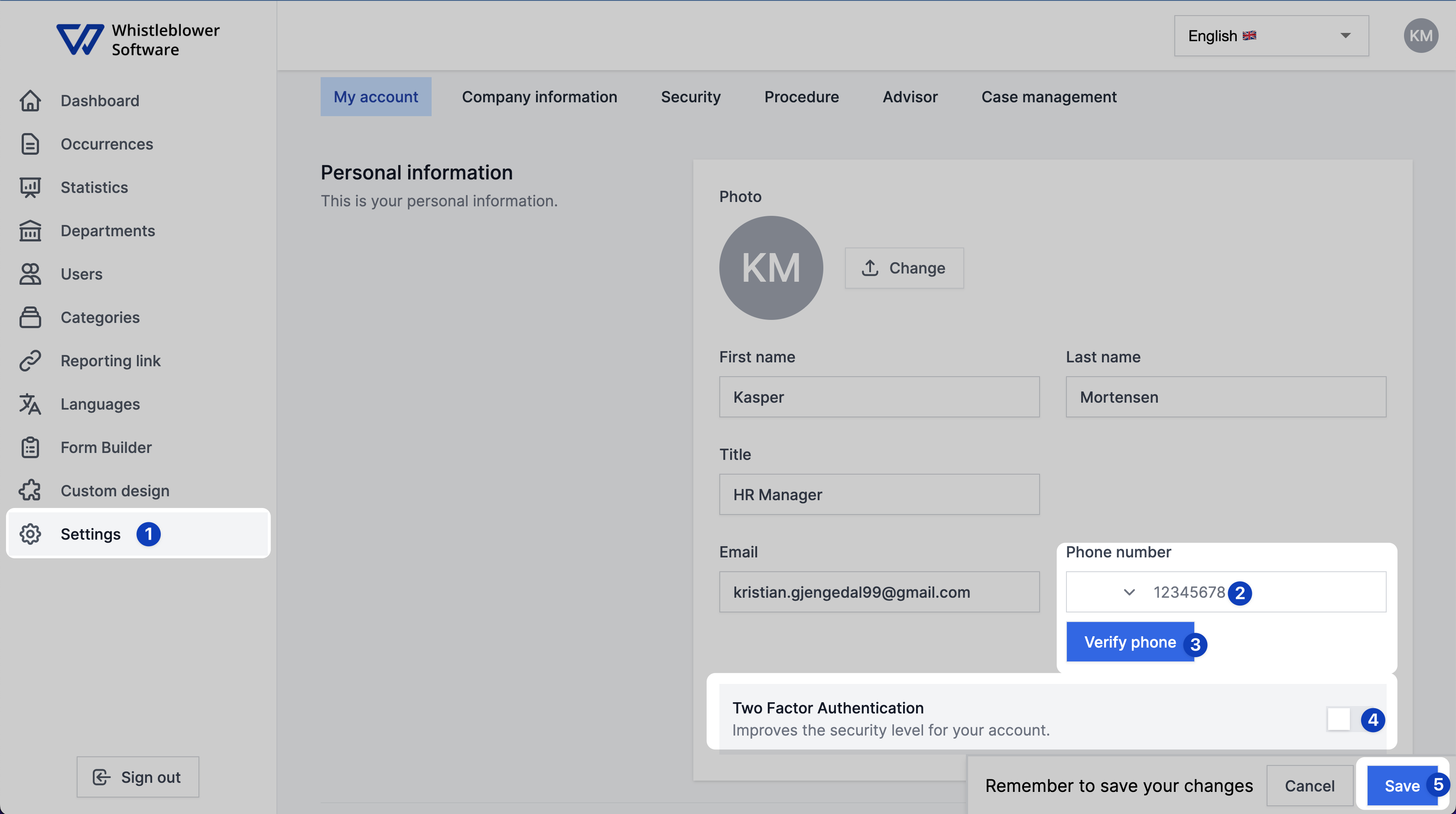Open the KM avatar menu
Viewport: 1456px width, 814px height.
pos(1421,35)
